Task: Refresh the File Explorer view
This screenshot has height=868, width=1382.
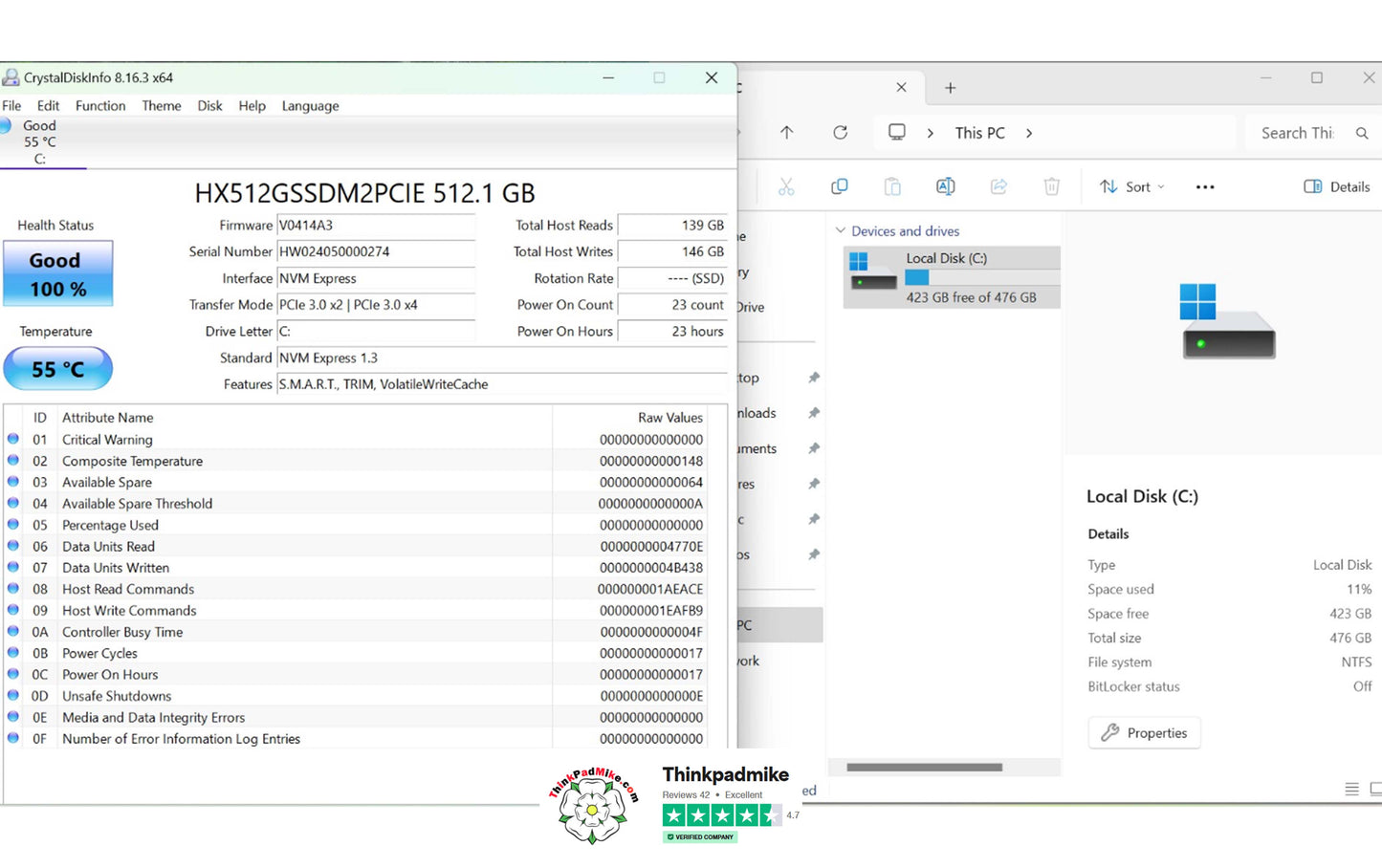Action: point(840,133)
